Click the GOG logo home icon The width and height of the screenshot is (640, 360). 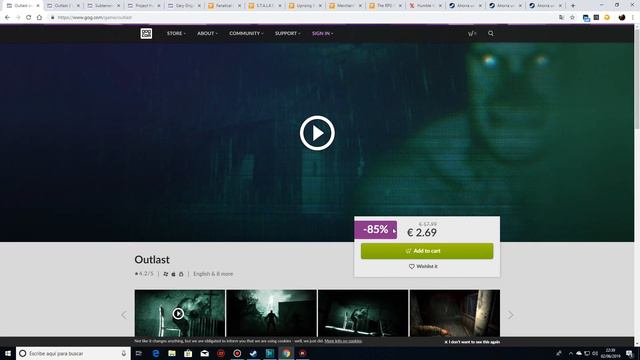pos(146,33)
